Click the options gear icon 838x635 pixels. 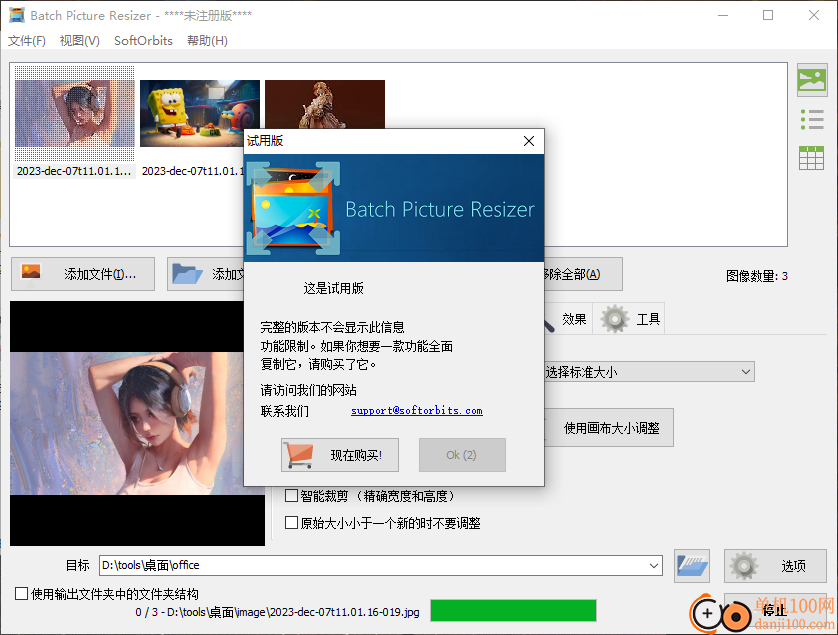pos(743,566)
